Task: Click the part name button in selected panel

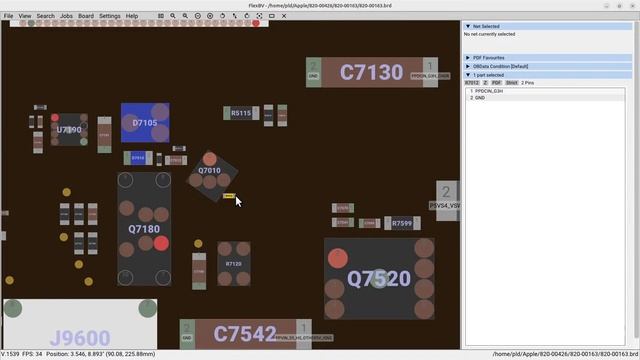Action: coord(472,83)
